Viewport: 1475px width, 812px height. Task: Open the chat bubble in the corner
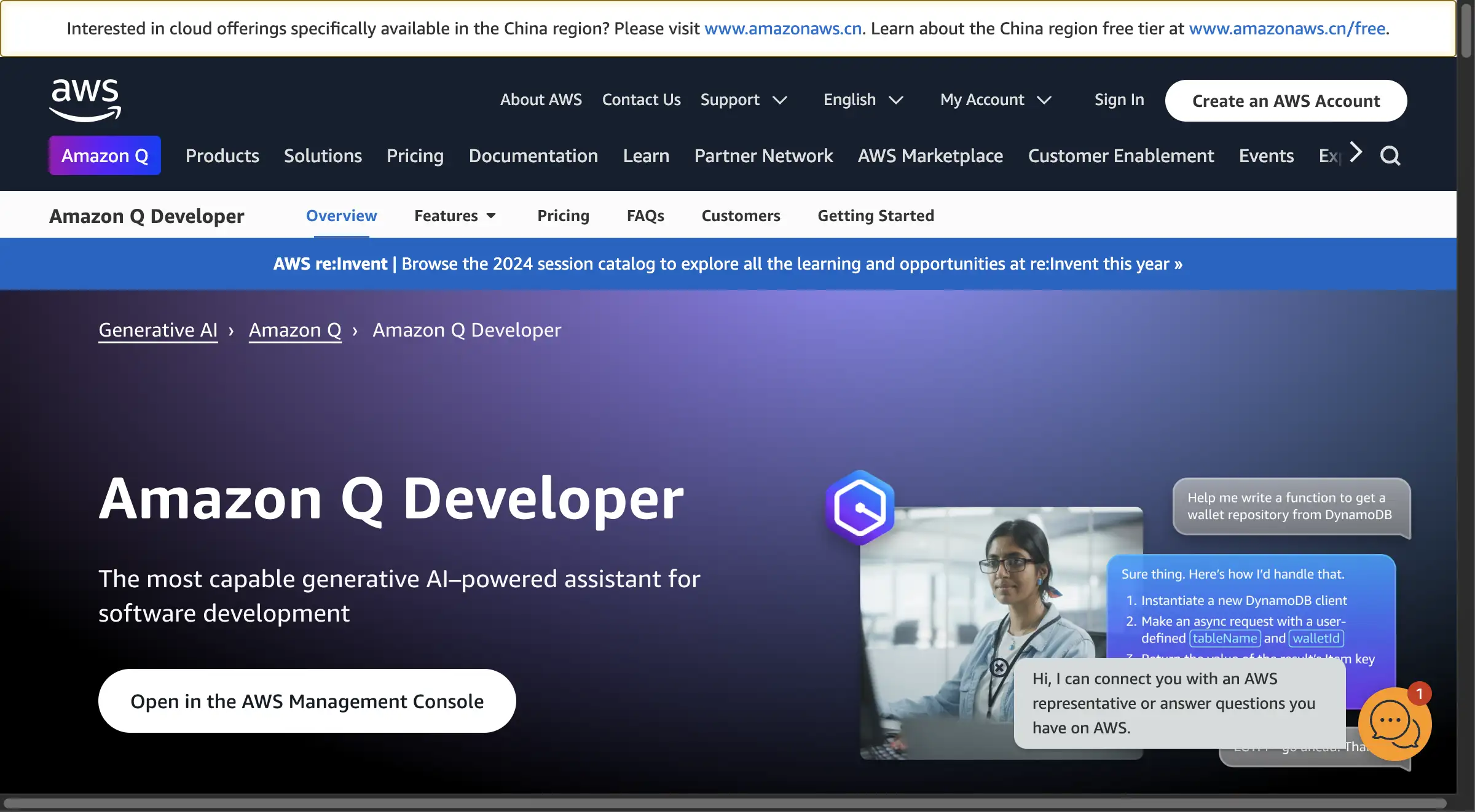(x=1394, y=724)
